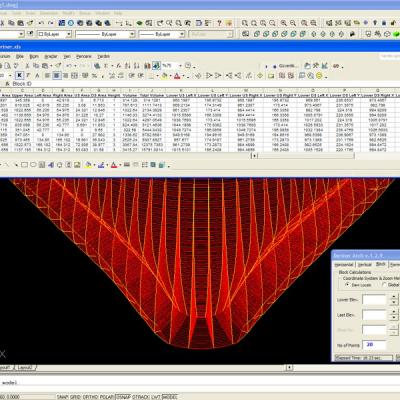Redo the last AutoCAD command
Viewport: 400px width, 400px height.
coord(51,23)
